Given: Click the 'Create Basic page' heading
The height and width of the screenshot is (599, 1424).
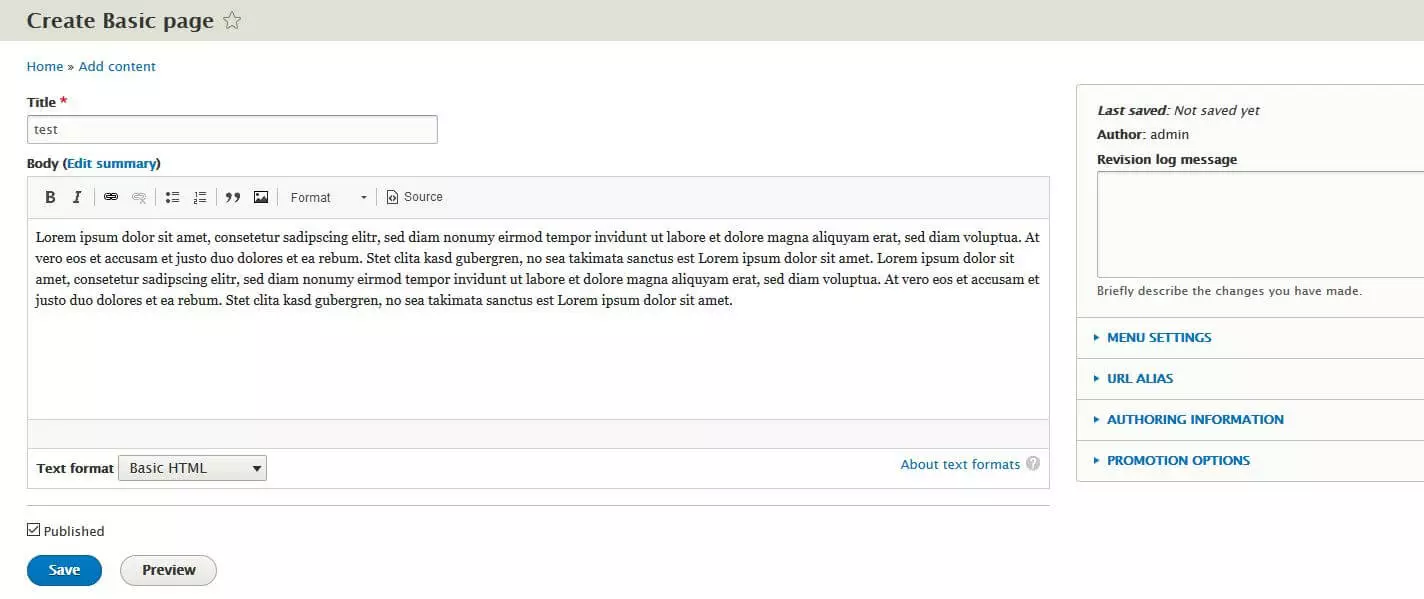Looking at the screenshot, I should pos(120,21).
